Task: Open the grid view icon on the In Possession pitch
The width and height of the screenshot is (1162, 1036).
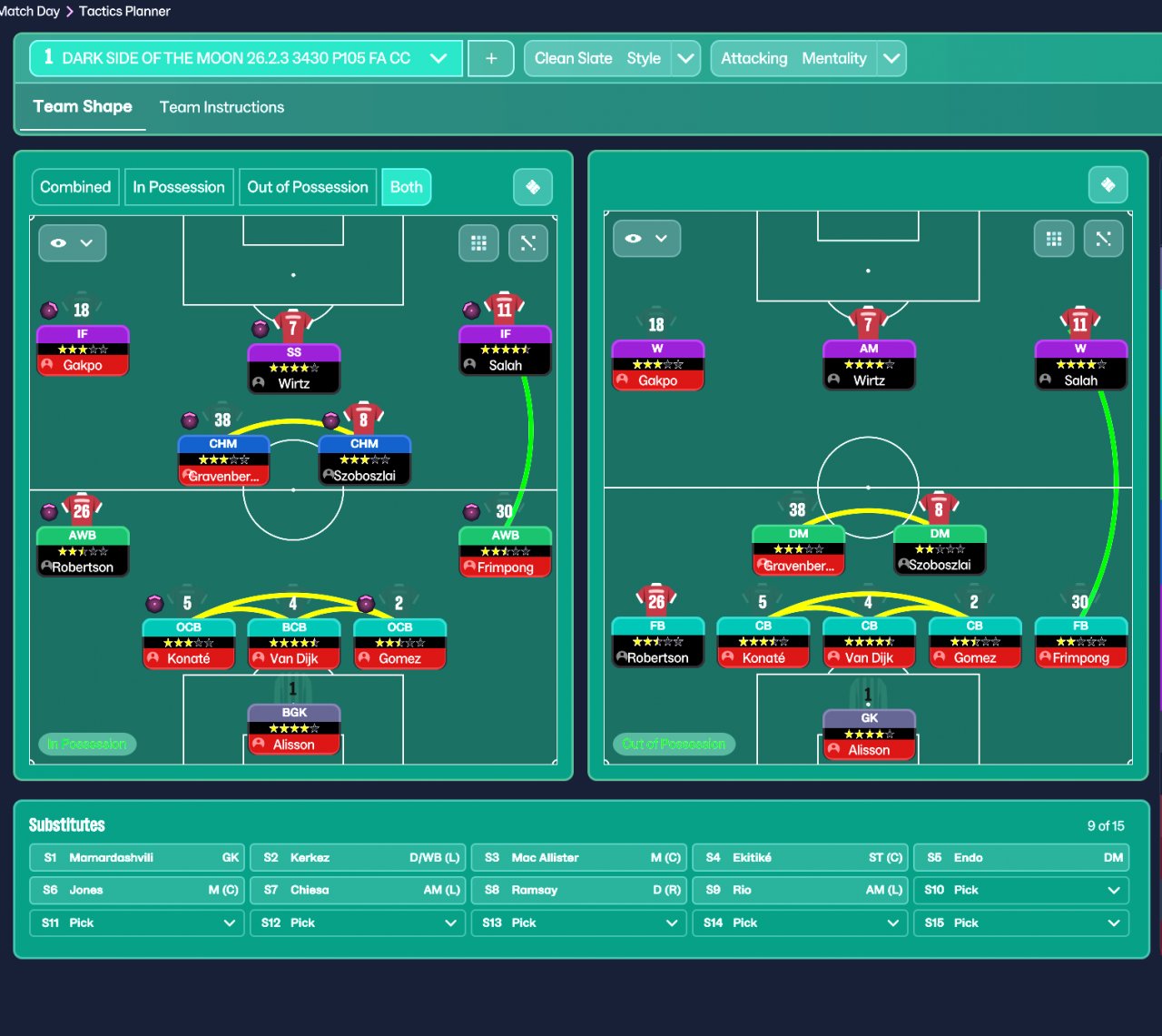Action: tap(478, 242)
